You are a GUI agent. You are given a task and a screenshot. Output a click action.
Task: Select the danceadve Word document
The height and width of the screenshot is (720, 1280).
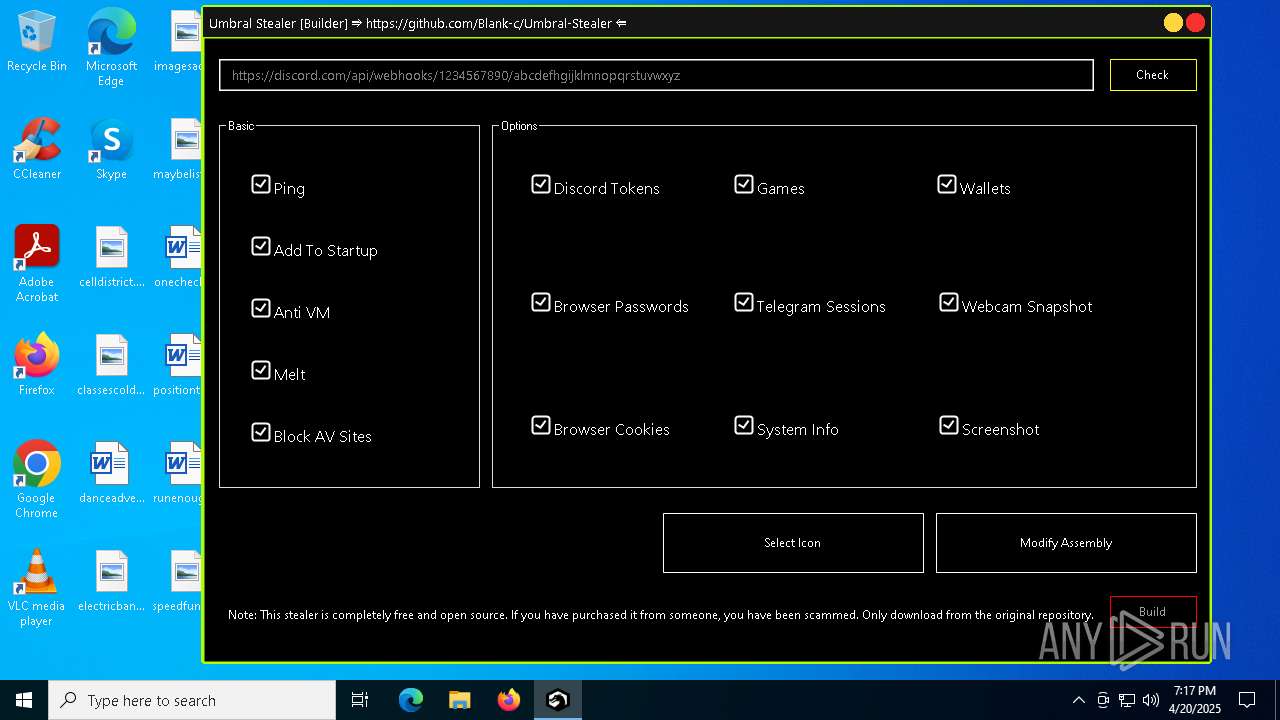[111, 473]
